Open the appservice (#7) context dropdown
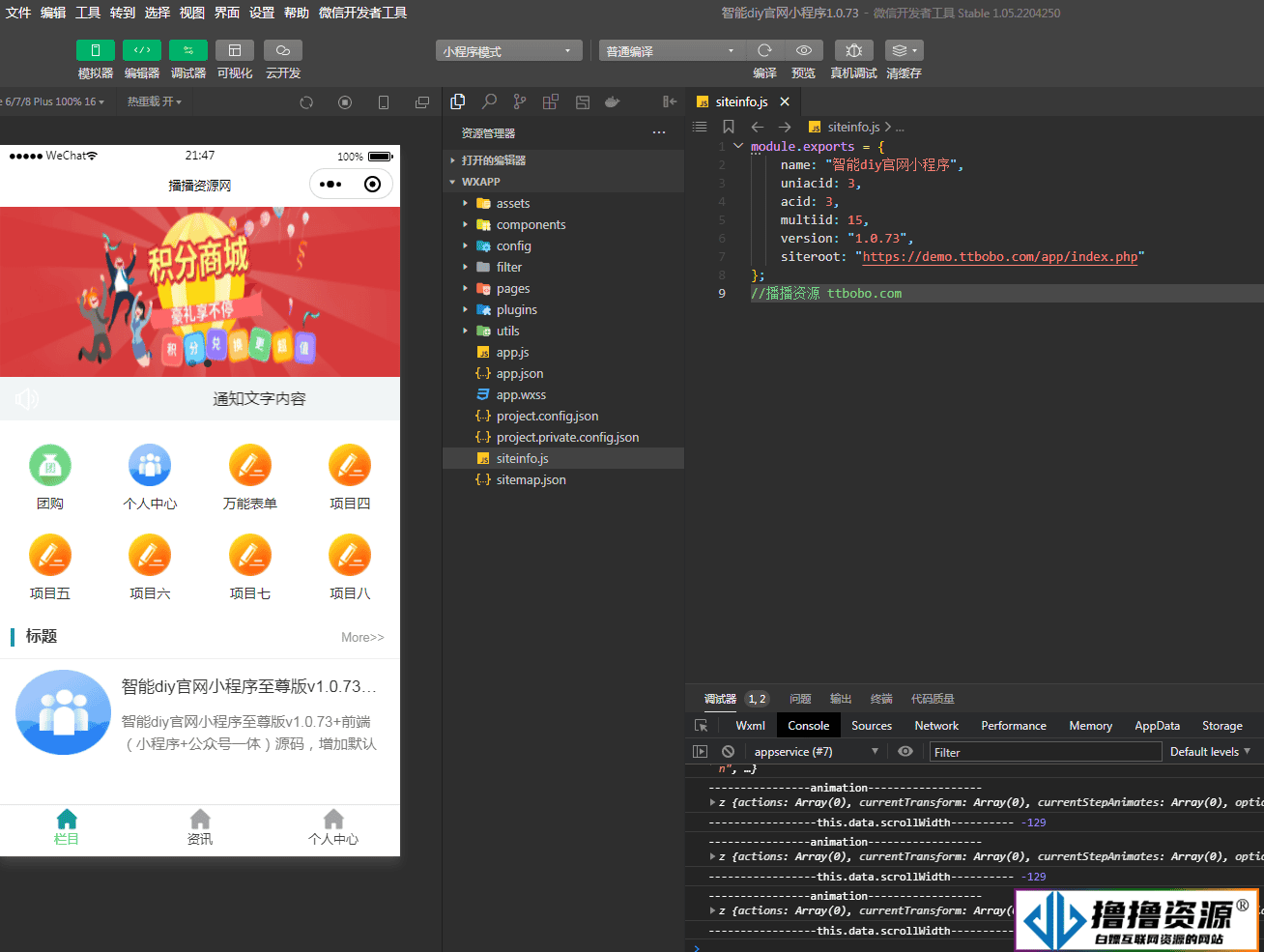Viewport: 1264px width, 952px height. pyautogui.click(x=817, y=752)
